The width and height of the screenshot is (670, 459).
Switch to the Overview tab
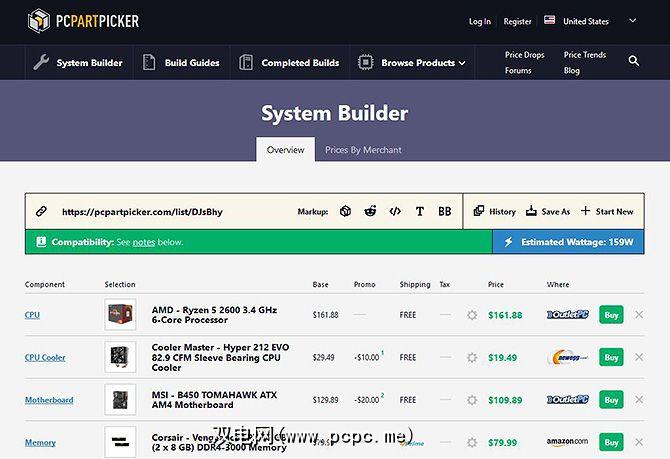285,150
